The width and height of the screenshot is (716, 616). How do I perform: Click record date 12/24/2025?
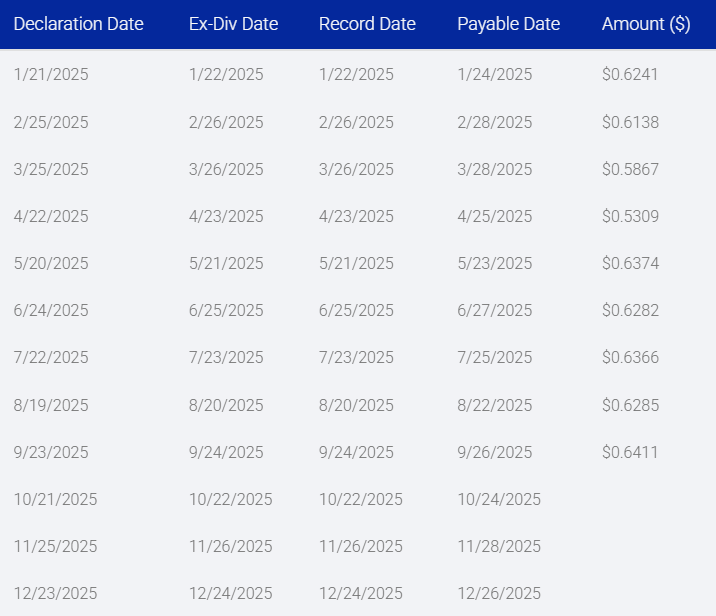tap(361, 593)
